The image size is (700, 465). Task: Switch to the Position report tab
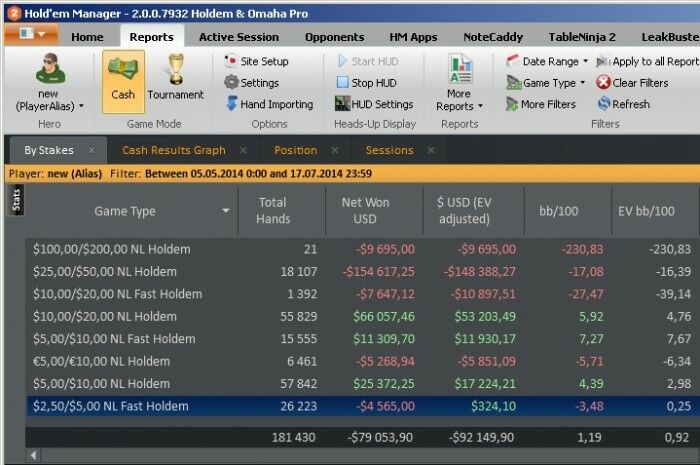coord(296,150)
